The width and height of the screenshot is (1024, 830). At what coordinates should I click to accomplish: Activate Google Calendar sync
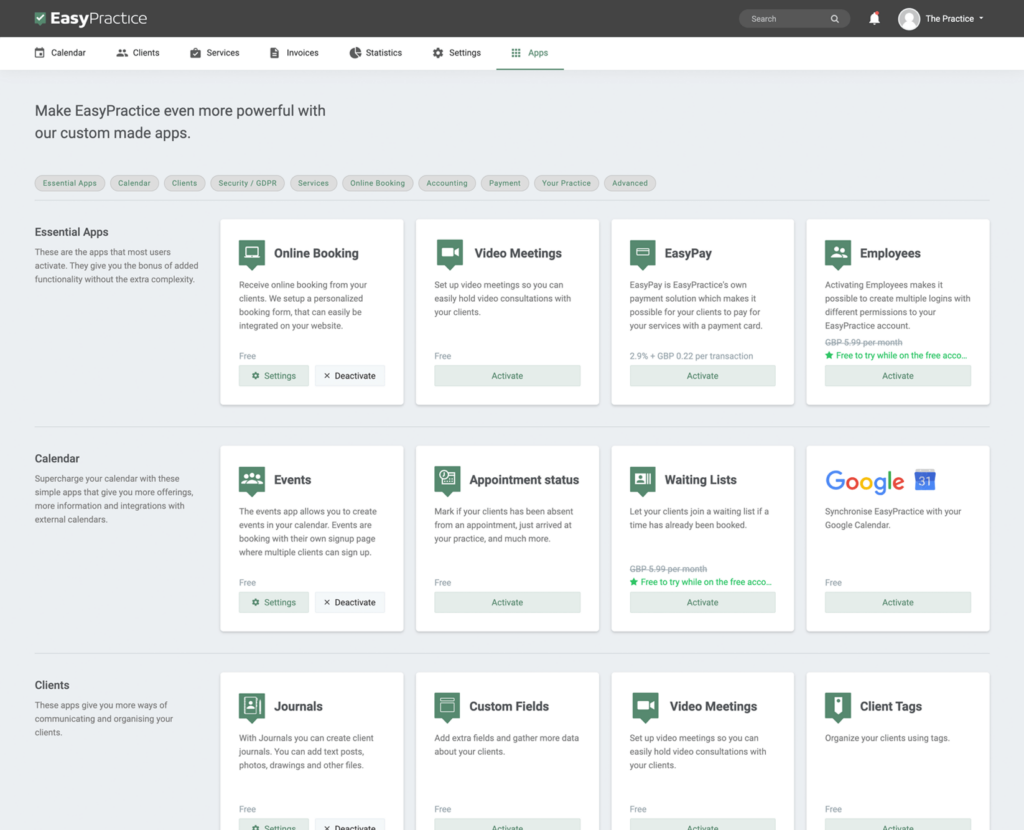[x=898, y=602]
